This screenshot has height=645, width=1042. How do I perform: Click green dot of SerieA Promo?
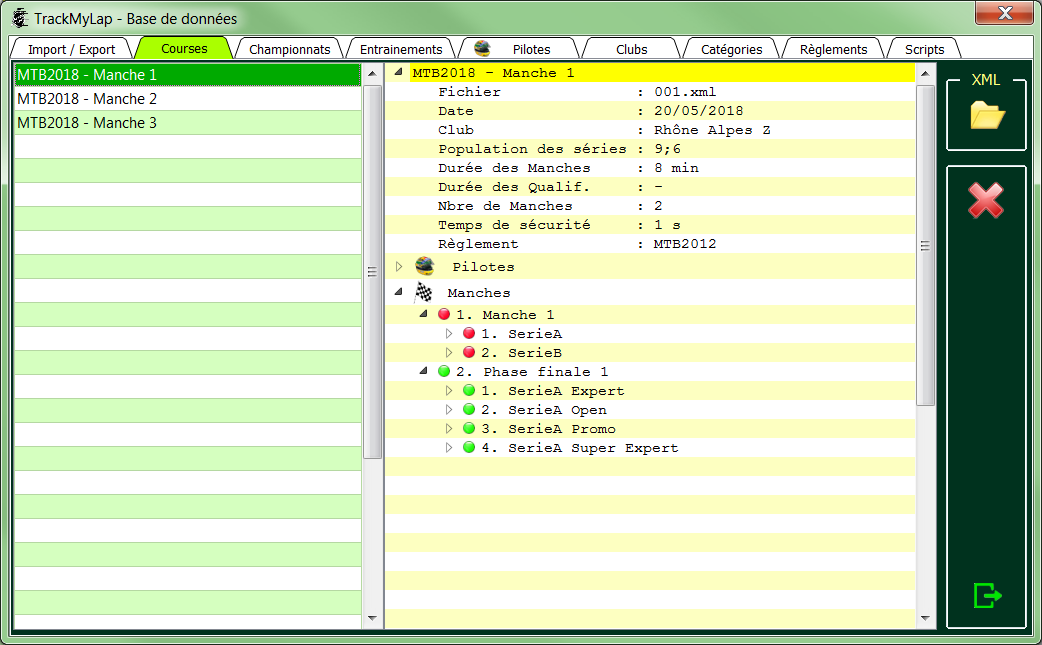tap(469, 428)
